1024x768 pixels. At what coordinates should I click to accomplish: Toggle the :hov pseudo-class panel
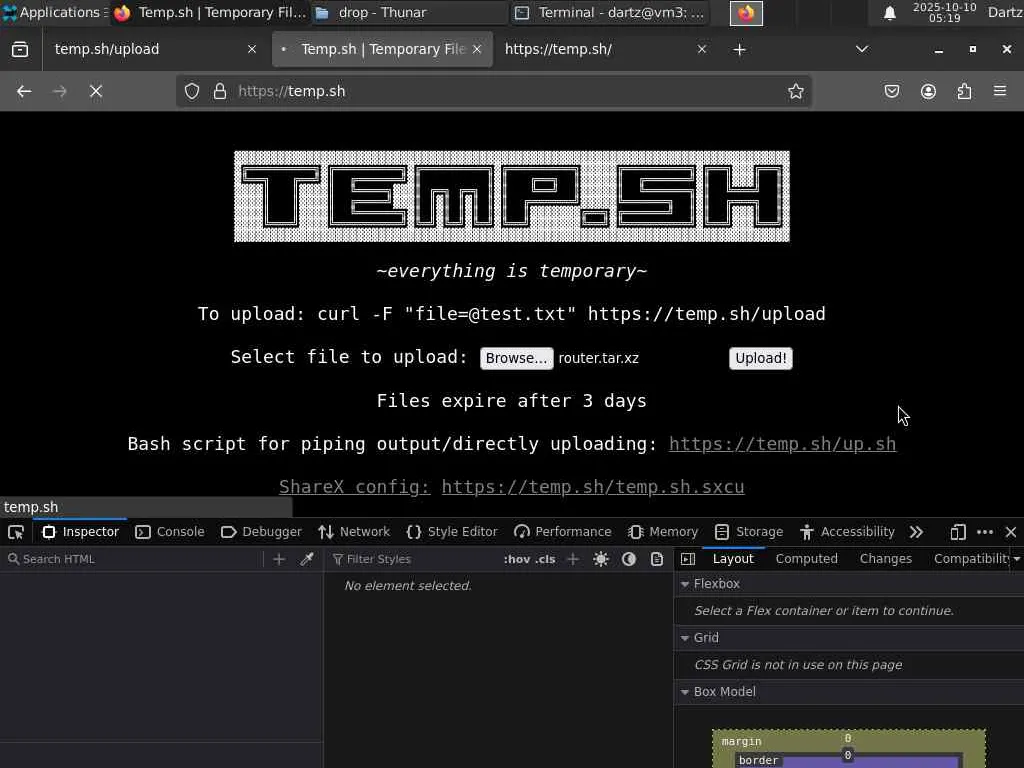[517, 559]
